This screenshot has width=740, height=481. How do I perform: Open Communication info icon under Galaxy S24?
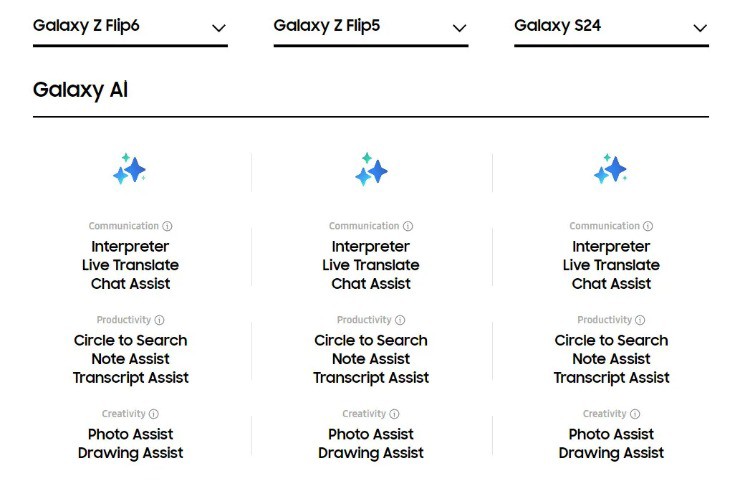click(x=648, y=226)
